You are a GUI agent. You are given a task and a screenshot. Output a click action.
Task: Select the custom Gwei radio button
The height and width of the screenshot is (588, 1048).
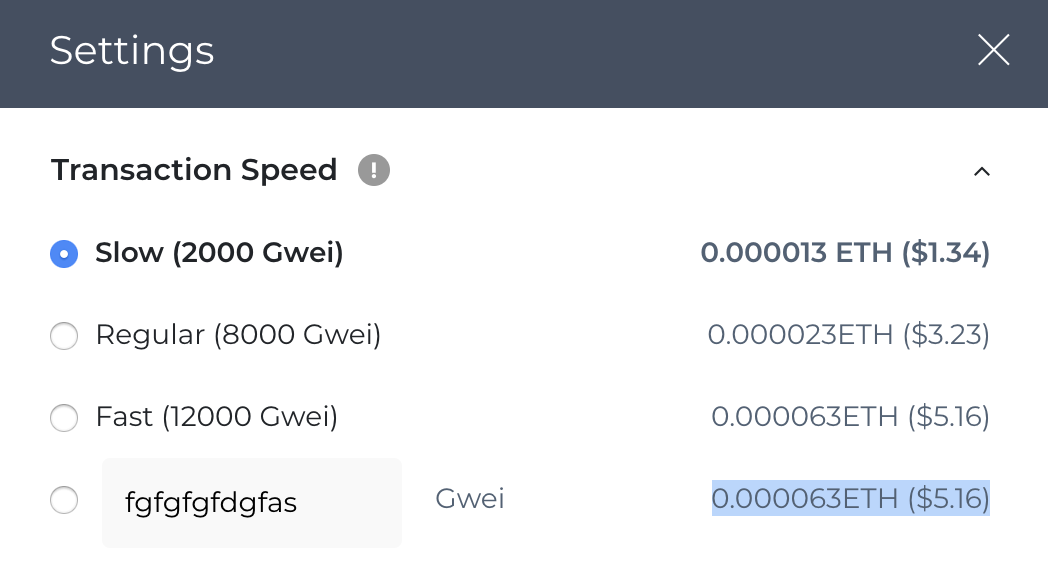point(64,500)
